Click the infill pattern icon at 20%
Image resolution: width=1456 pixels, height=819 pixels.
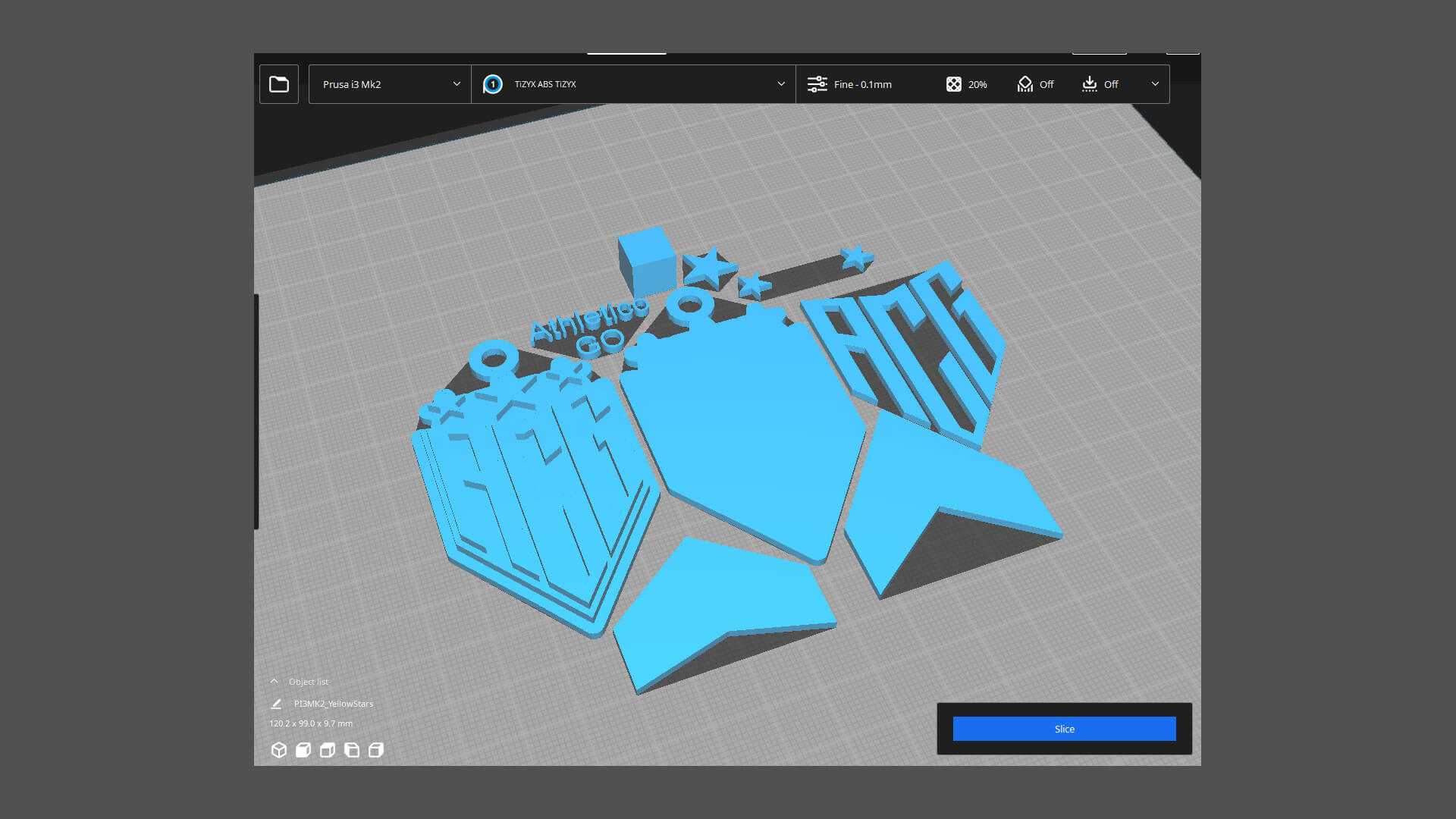pyautogui.click(x=954, y=84)
